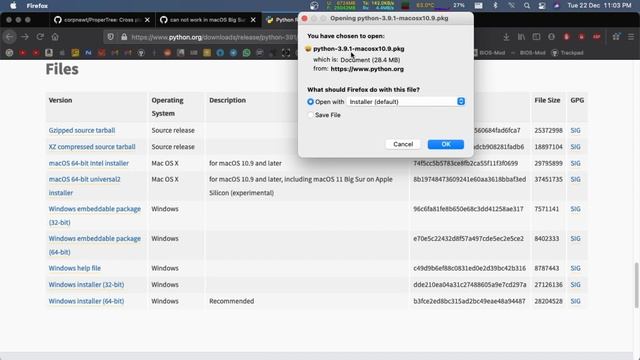Open Control Center in menu bar
The image size is (640, 360).
(x=542, y=6)
